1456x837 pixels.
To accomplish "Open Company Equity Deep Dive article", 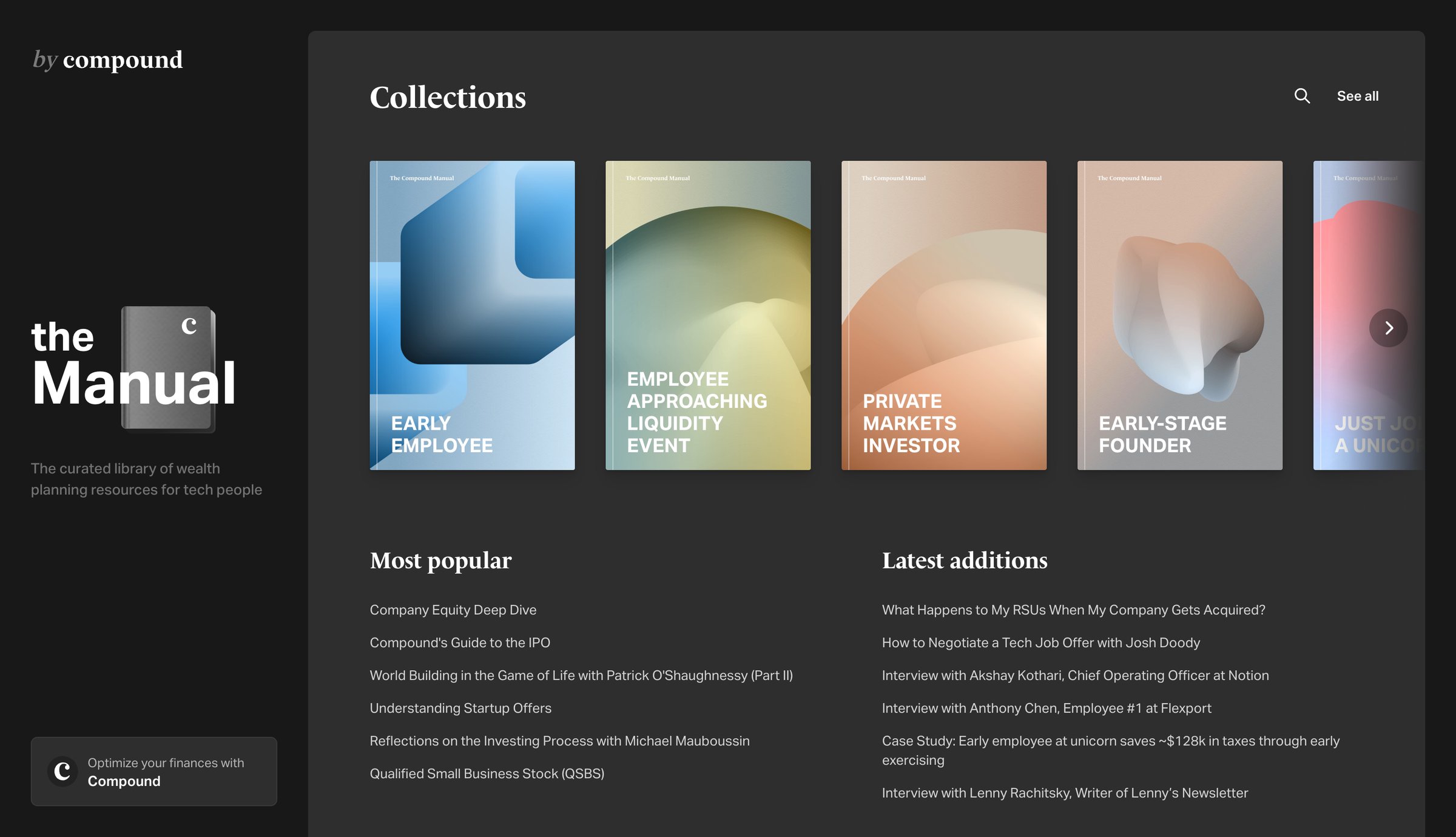I will pos(453,609).
